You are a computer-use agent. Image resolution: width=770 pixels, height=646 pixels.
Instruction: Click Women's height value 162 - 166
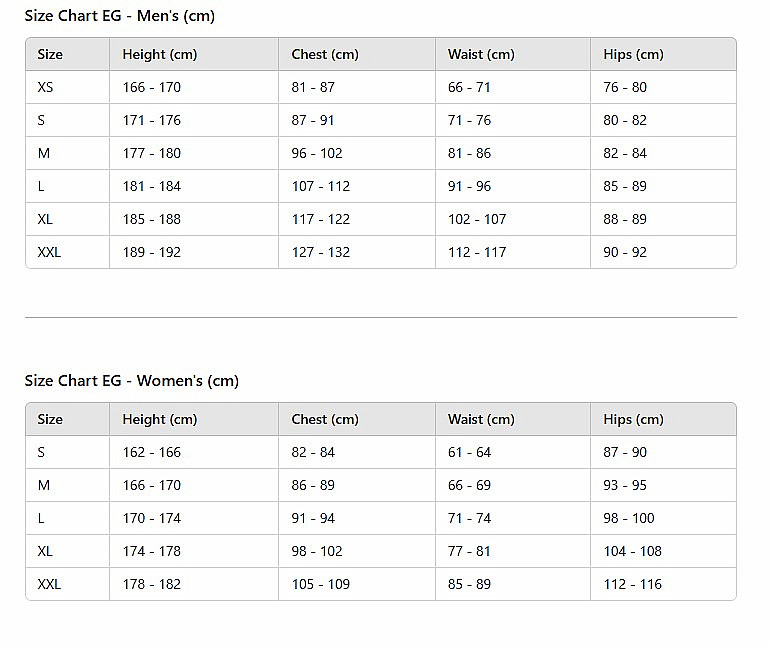pos(151,452)
